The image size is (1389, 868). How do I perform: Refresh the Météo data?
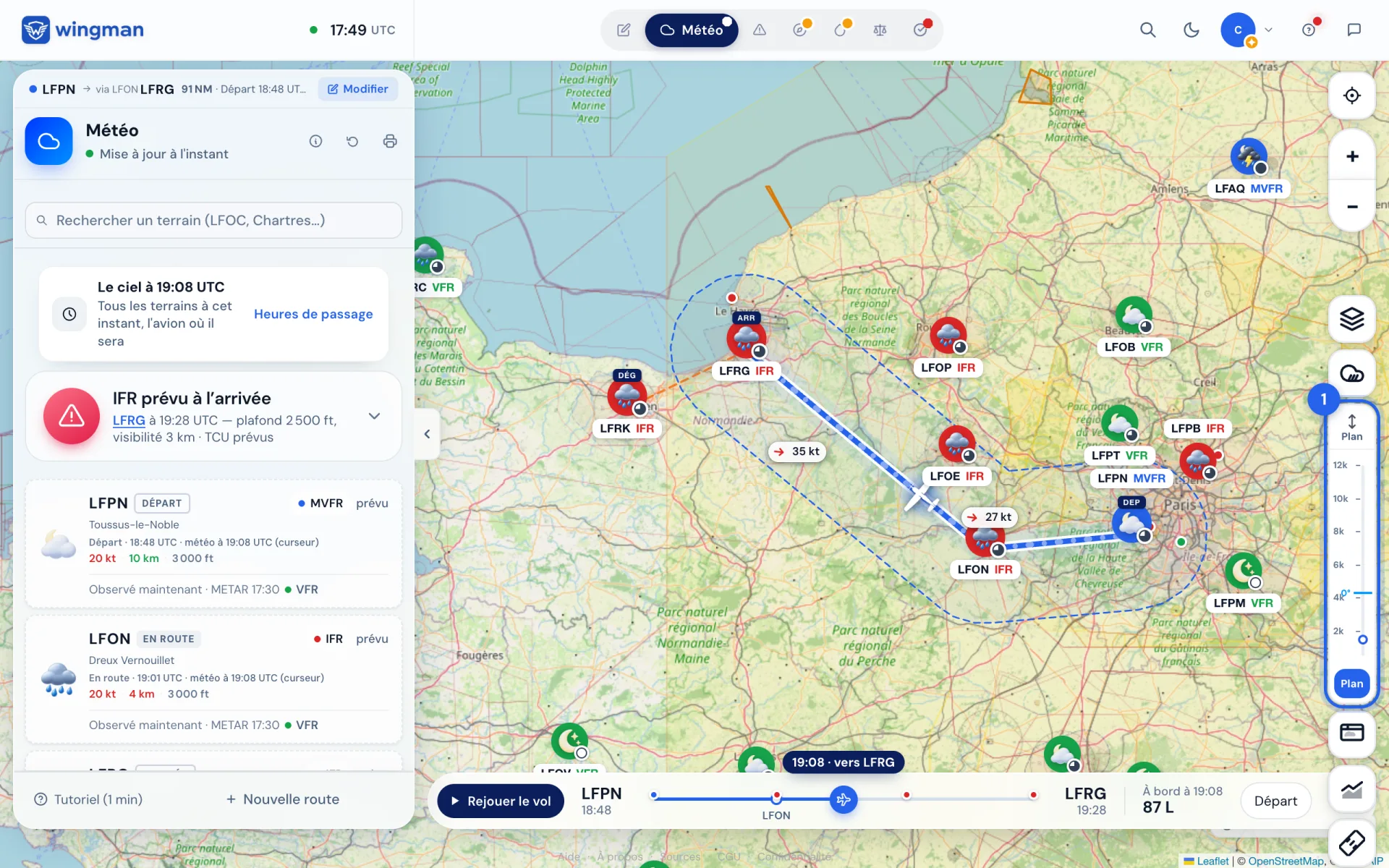(352, 141)
